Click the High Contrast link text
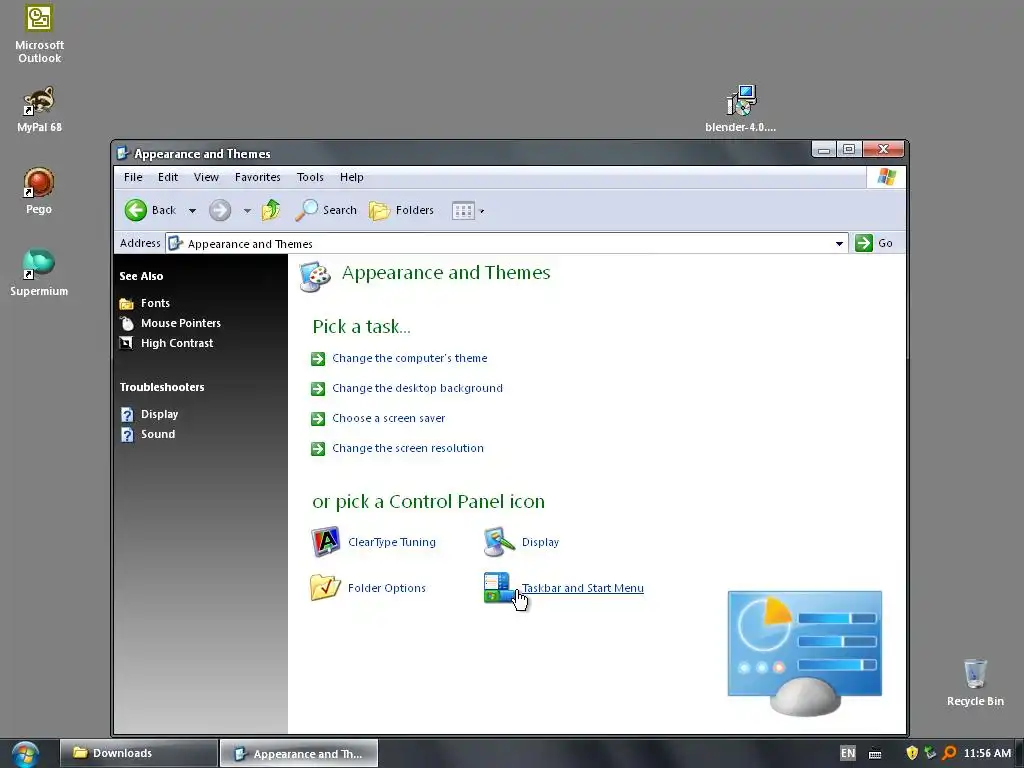The height and width of the screenshot is (768, 1024). (x=177, y=343)
